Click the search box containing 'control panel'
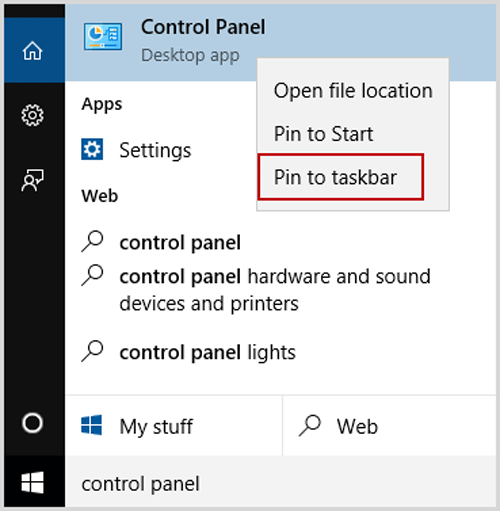The image size is (500, 511). click(281, 483)
